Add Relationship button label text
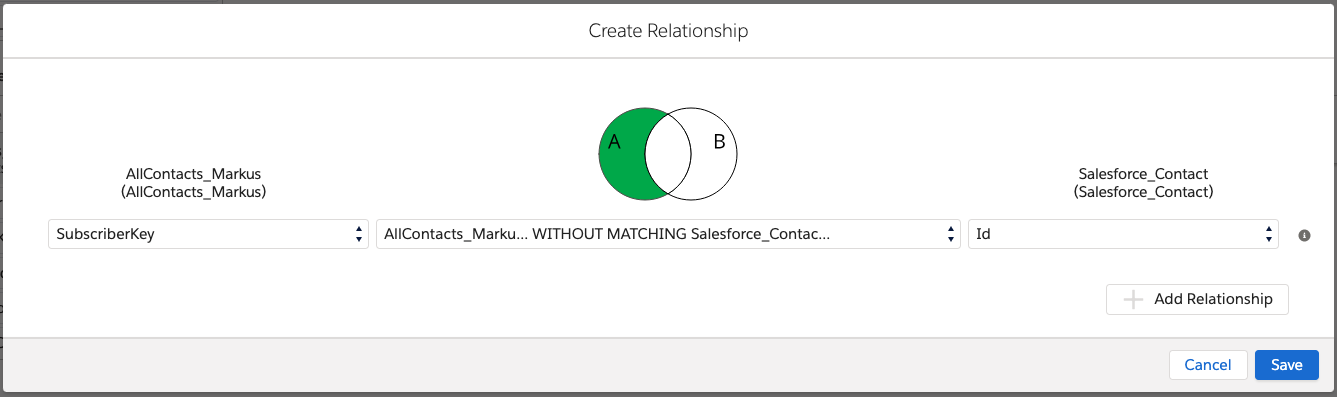The width and height of the screenshot is (1337, 397). click(x=1213, y=299)
